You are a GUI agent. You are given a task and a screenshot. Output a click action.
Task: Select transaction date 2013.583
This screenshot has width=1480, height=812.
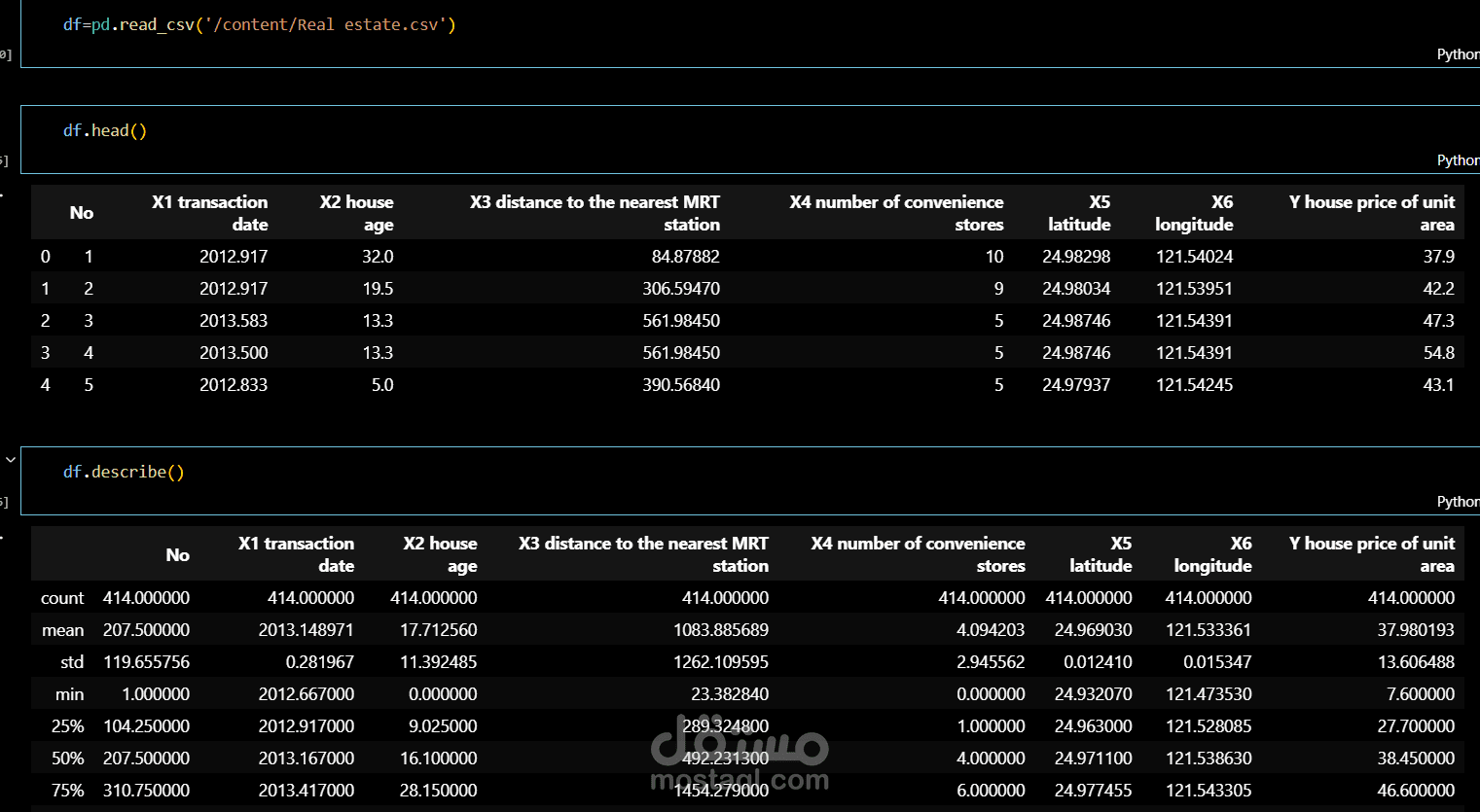tap(234, 321)
